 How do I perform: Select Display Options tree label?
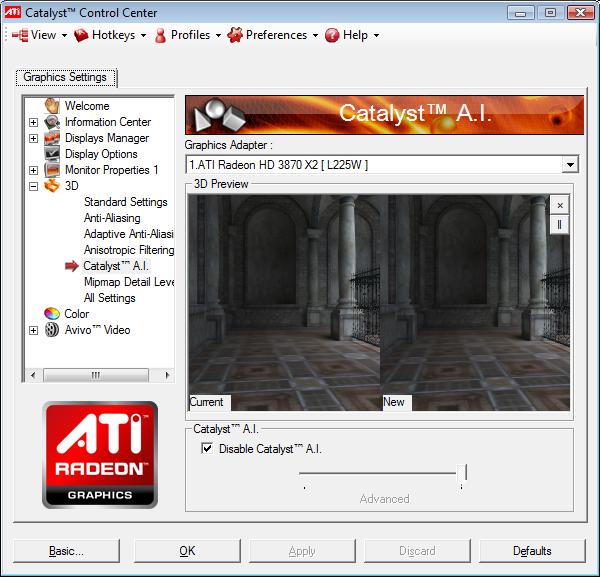[101, 154]
